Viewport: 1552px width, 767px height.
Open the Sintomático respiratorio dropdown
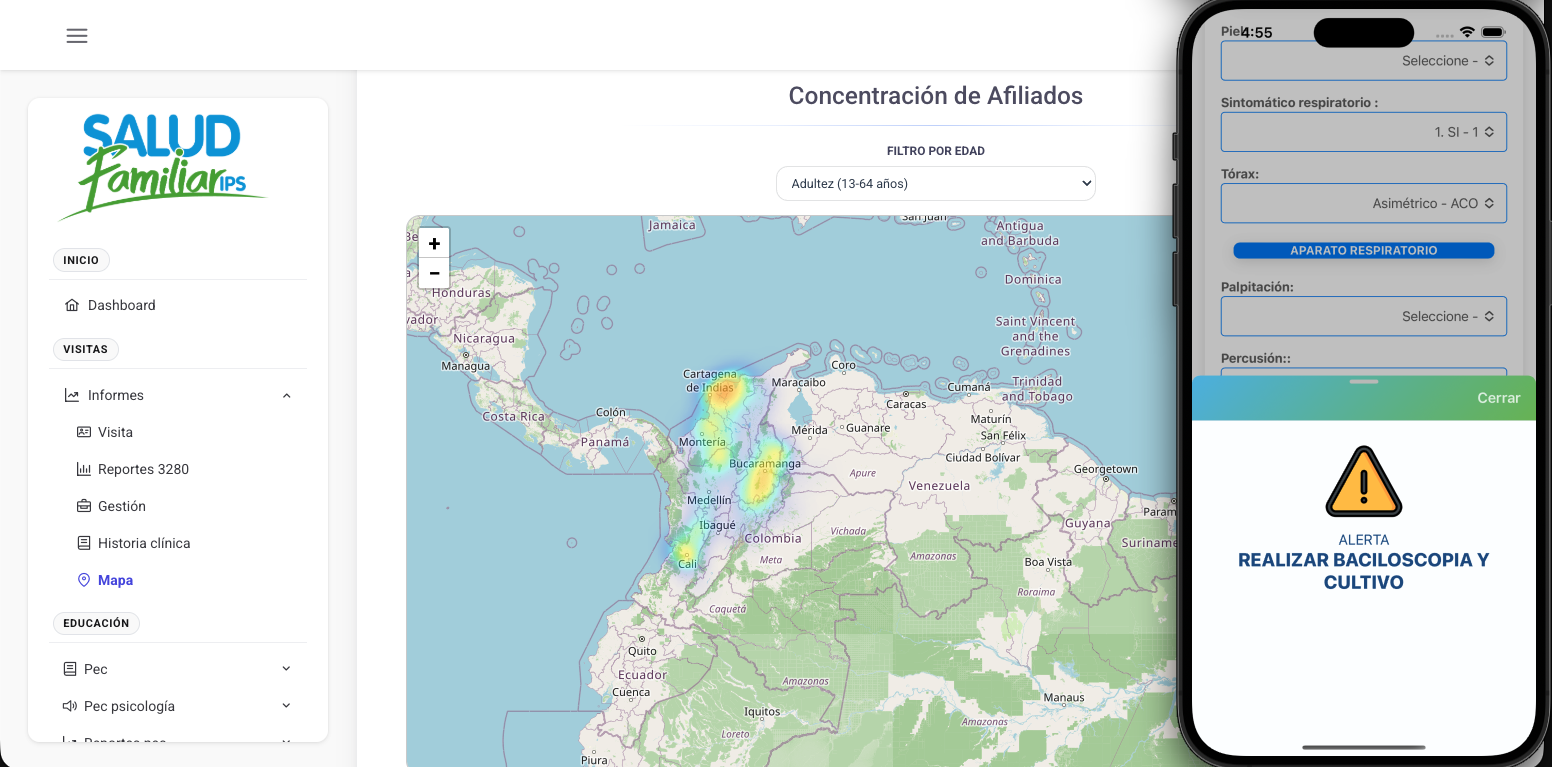[x=1363, y=131]
